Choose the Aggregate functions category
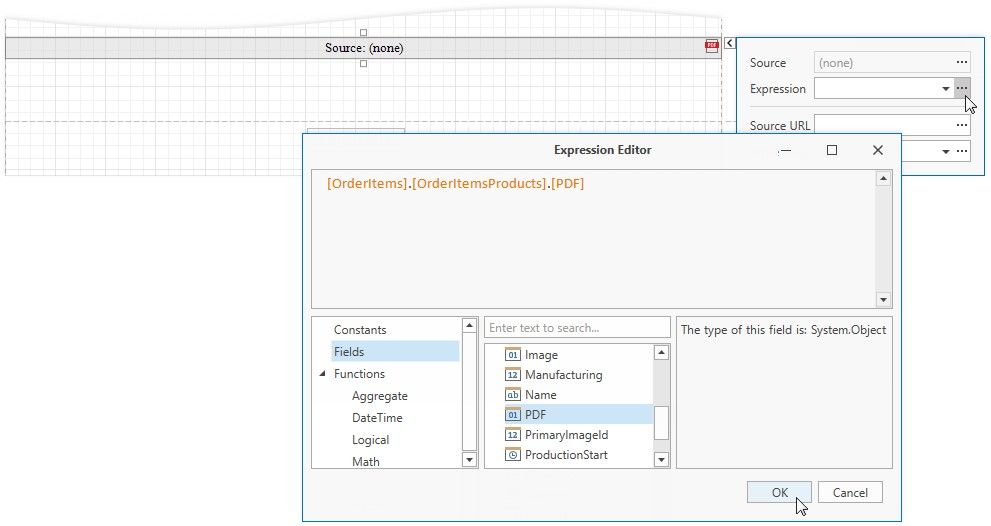Image resolution: width=991 pixels, height=526 pixels. (x=379, y=396)
